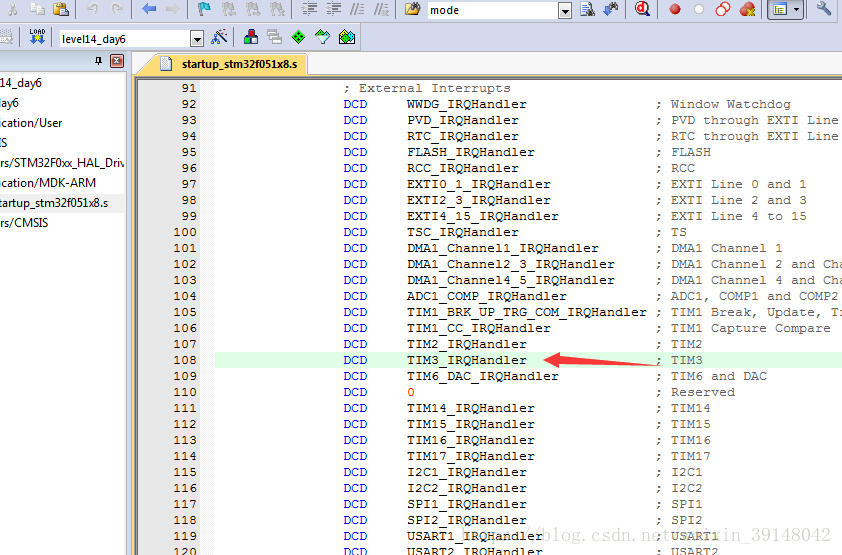Open the Pack Installer icon

347,37
